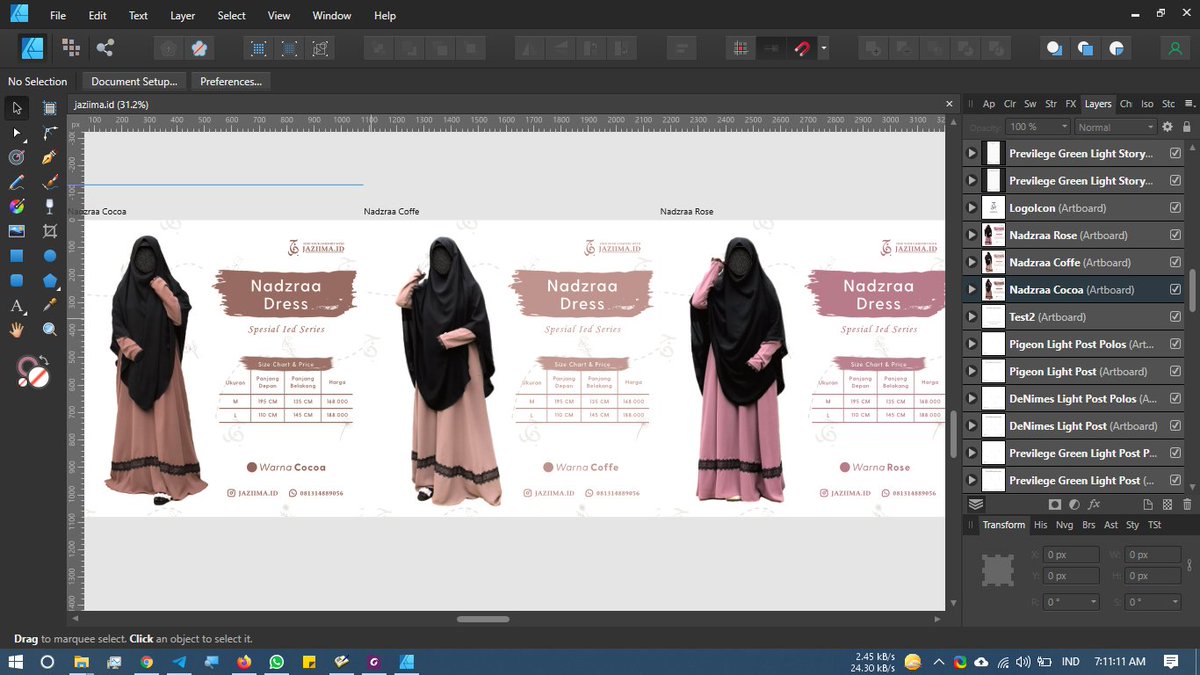This screenshot has height=675, width=1200.
Task: Select the Fill gradient tool
Action: (x=17, y=206)
